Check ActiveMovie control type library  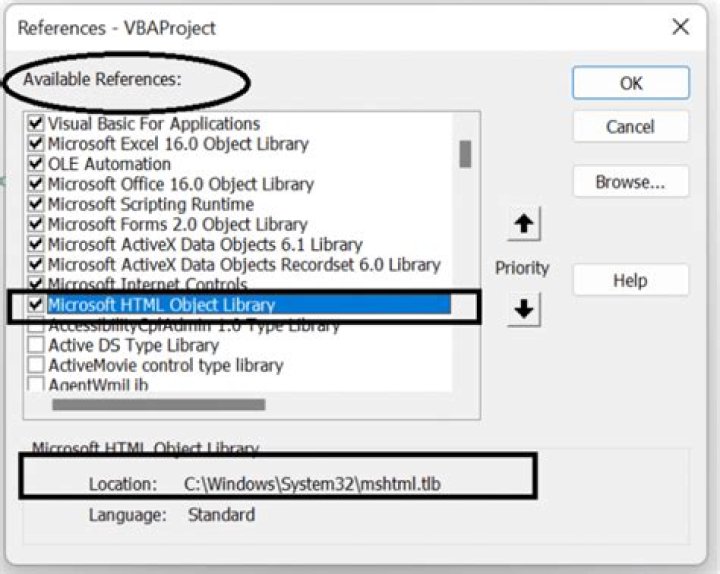(x=36, y=365)
